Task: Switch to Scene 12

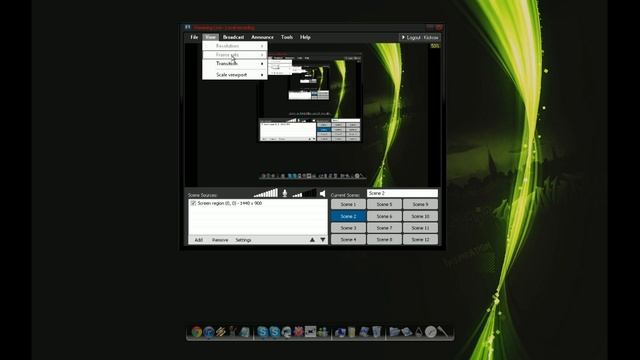Action: pyautogui.click(x=420, y=240)
